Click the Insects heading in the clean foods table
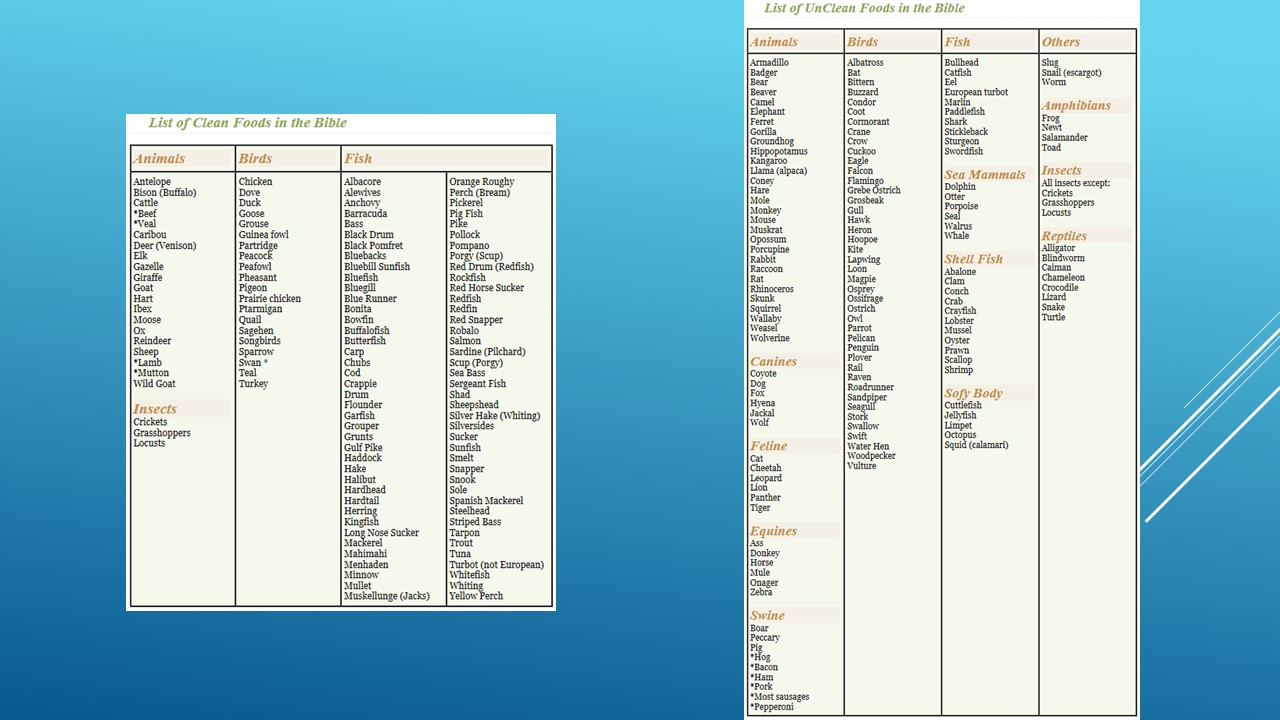This screenshot has width=1280, height=720. point(155,409)
